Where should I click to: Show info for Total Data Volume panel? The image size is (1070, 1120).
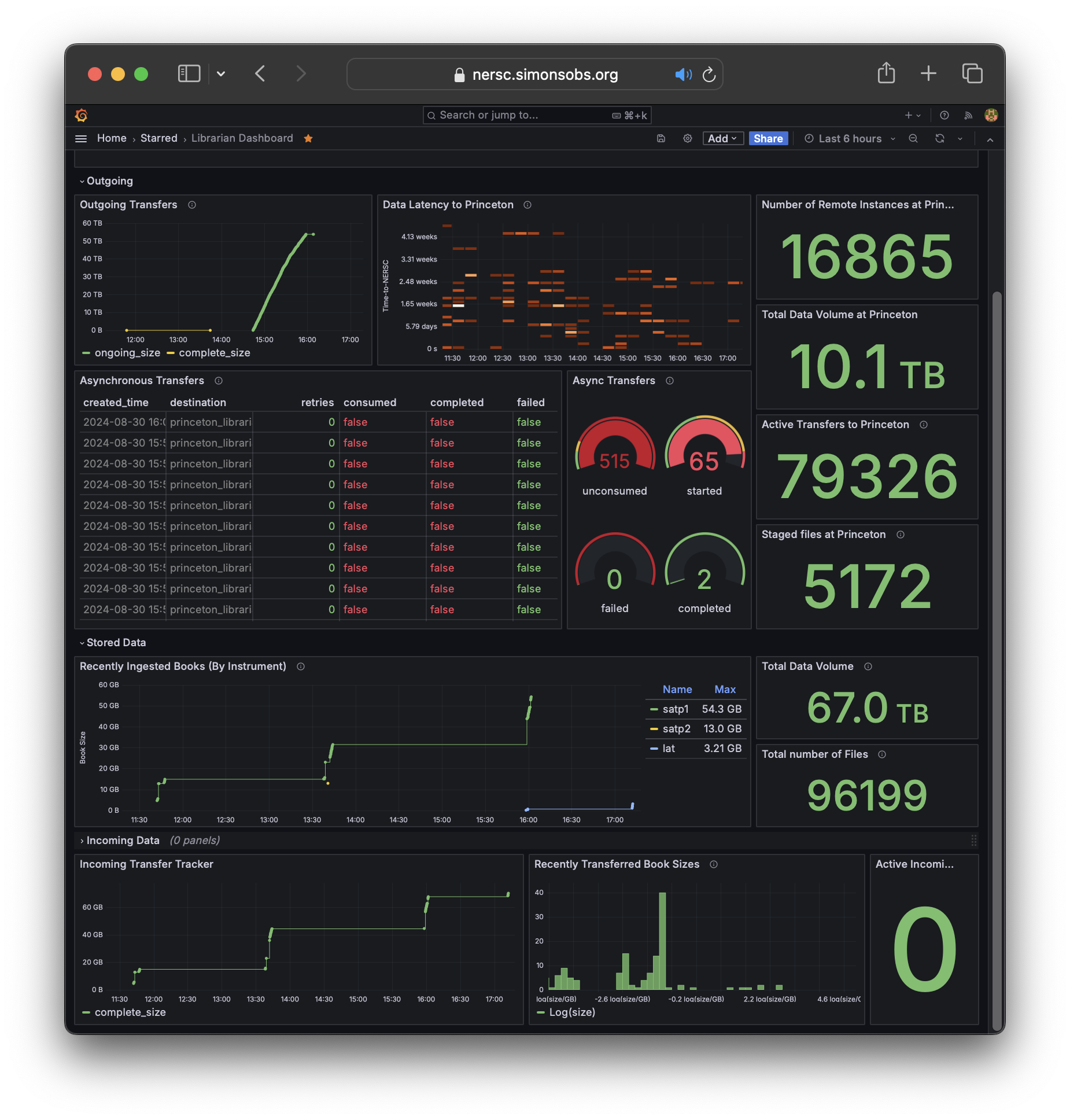pyautogui.click(x=868, y=666)
